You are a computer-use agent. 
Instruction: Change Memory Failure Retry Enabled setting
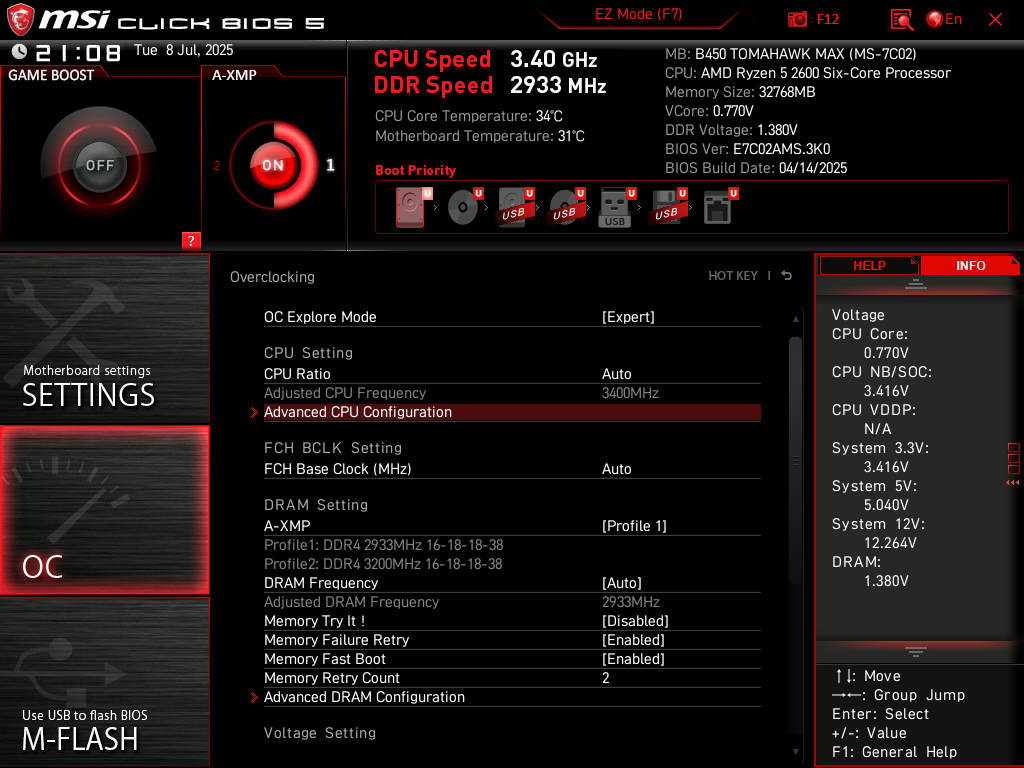point(633,639)
